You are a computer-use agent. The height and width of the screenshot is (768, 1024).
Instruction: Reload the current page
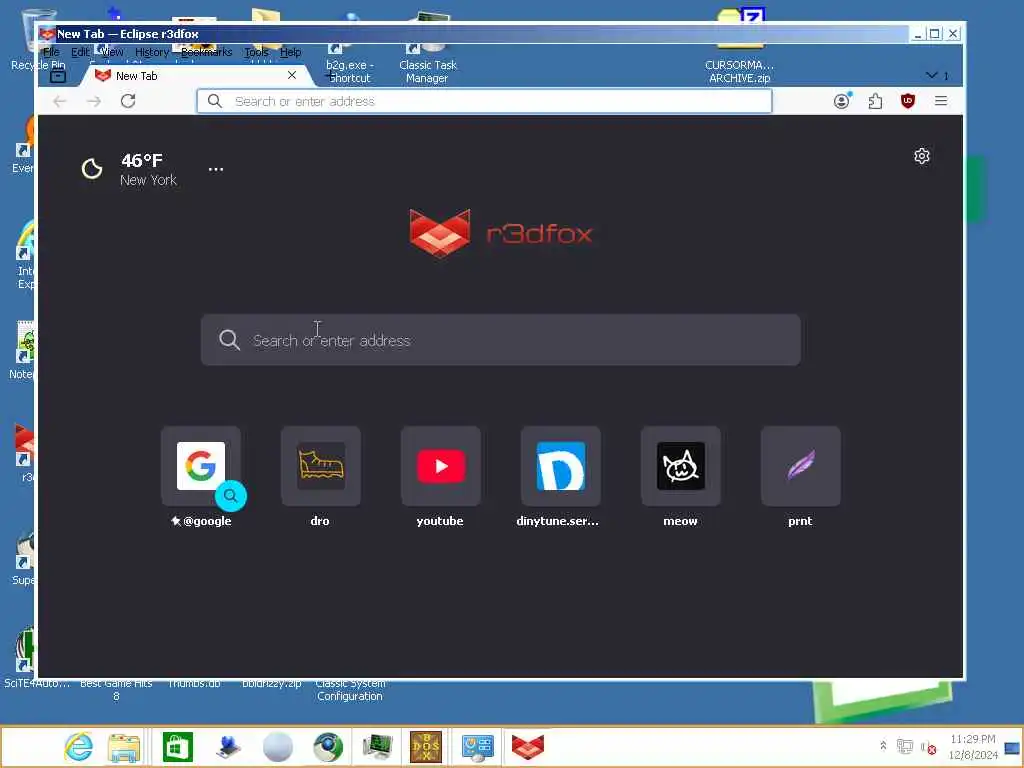point(128,101)
